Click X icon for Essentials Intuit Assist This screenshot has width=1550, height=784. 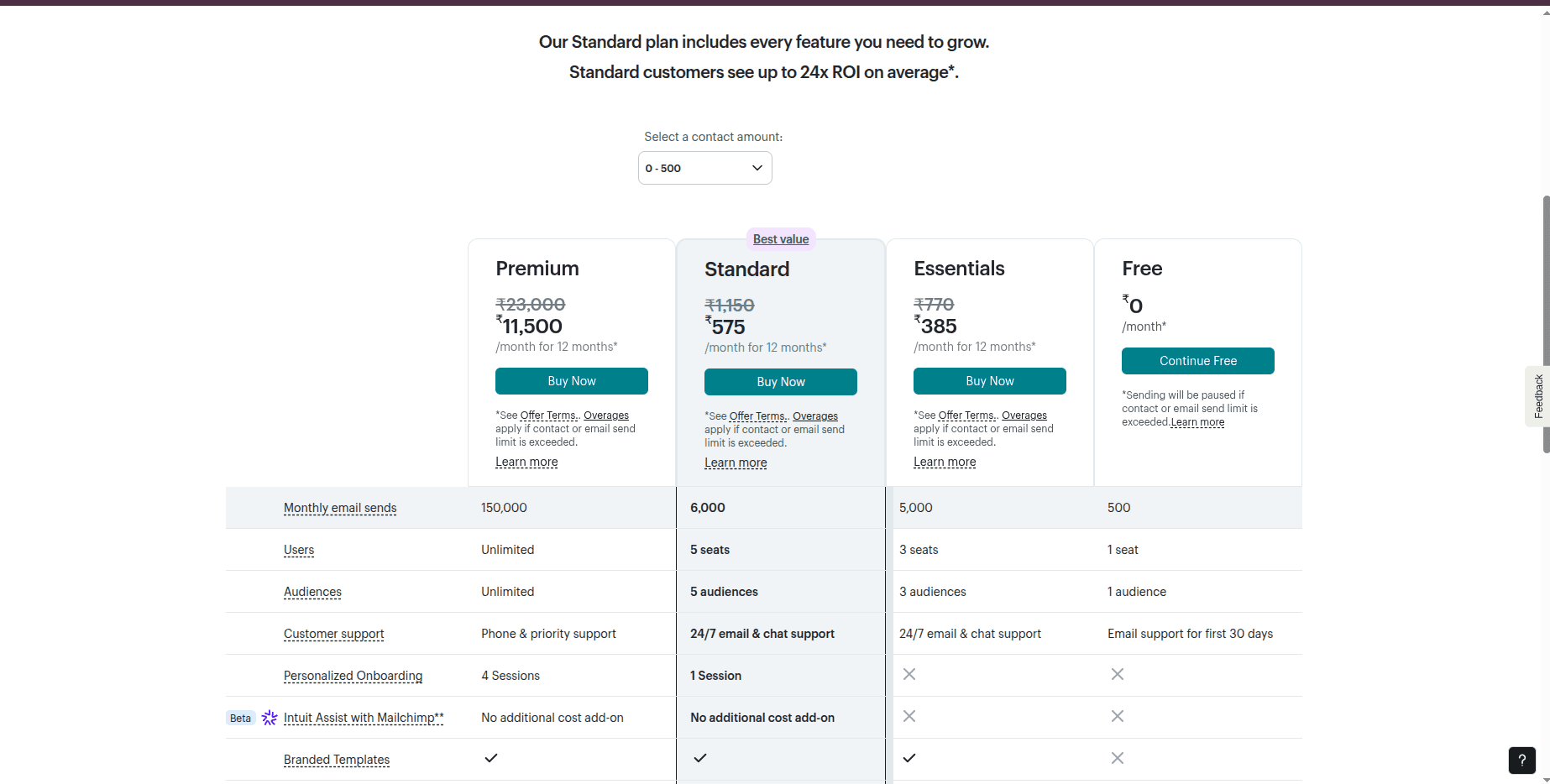[x=909, y=716]
